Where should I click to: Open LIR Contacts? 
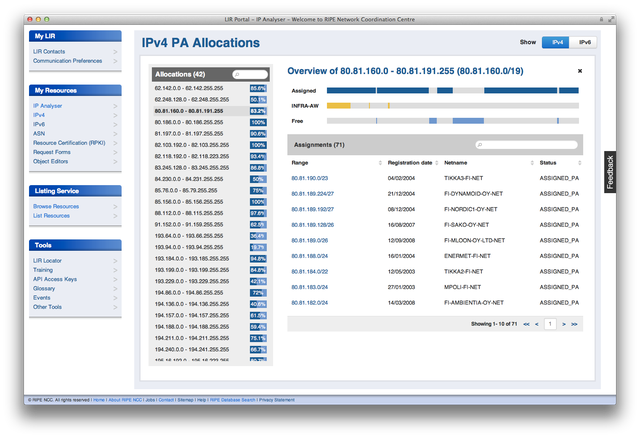[49, 51]
